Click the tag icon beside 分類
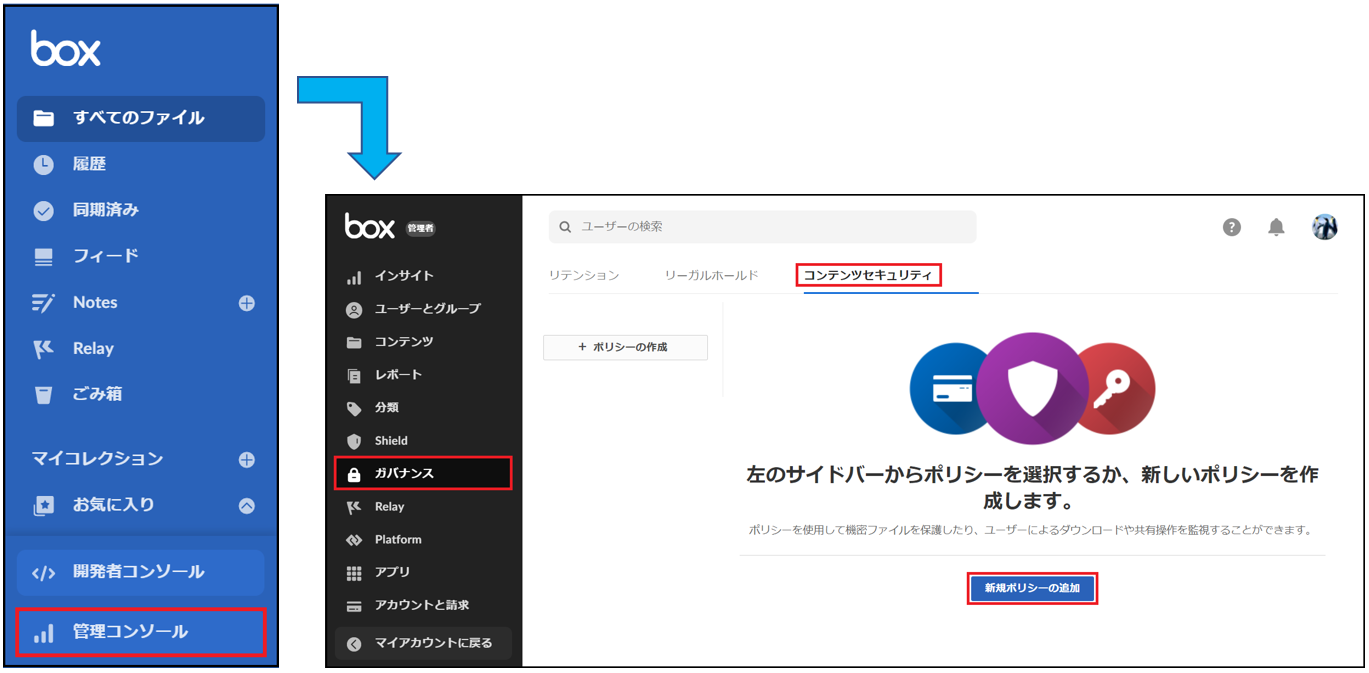The width and height of the screenshot is (1369, 673). [x=354, y=409]
